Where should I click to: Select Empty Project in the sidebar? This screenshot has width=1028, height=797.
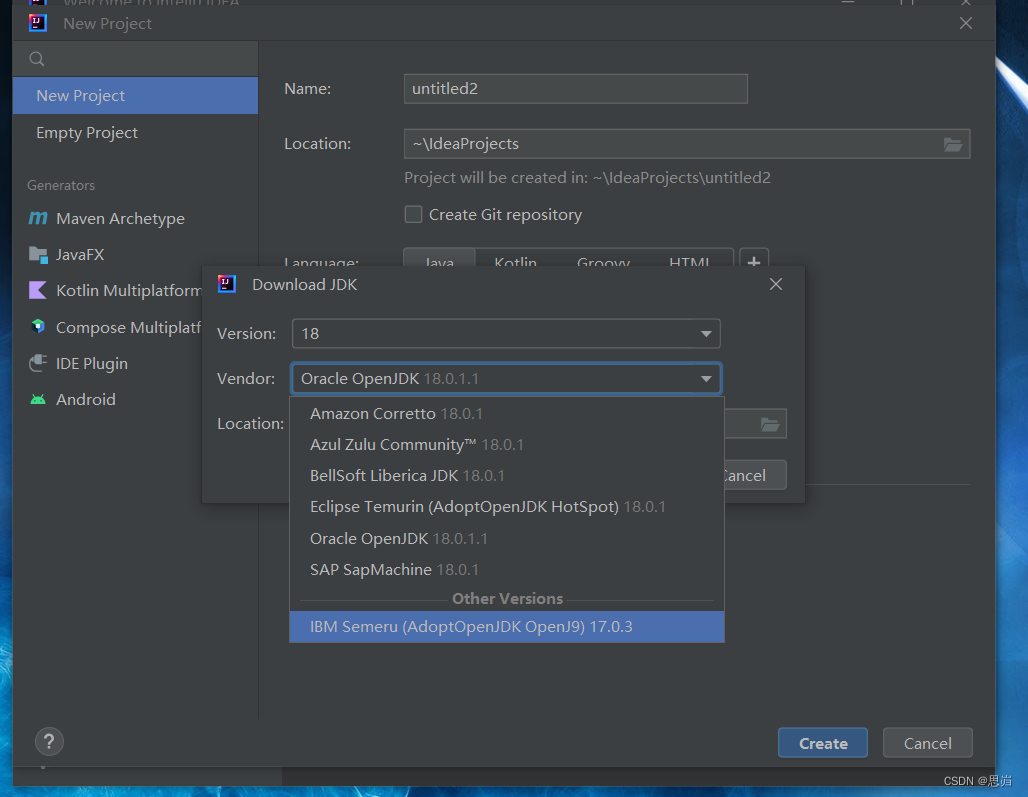135,132
